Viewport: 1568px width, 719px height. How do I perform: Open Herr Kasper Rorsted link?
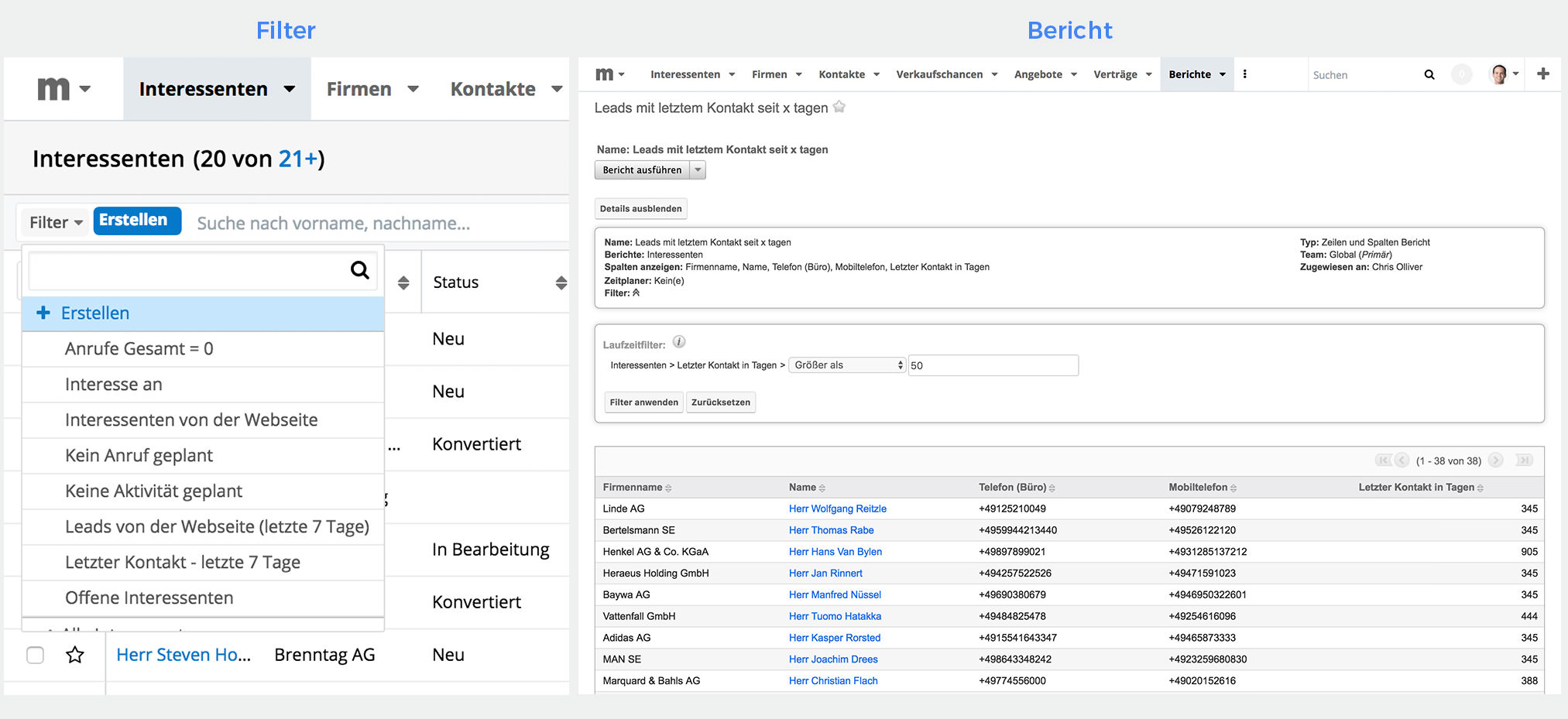coord(834,638)
